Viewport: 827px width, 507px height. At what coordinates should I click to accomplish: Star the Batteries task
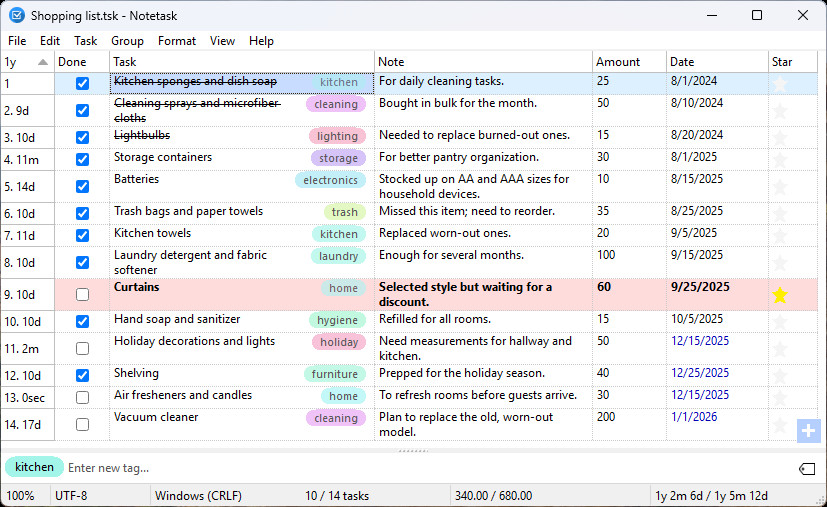click(x=780, y=187)
